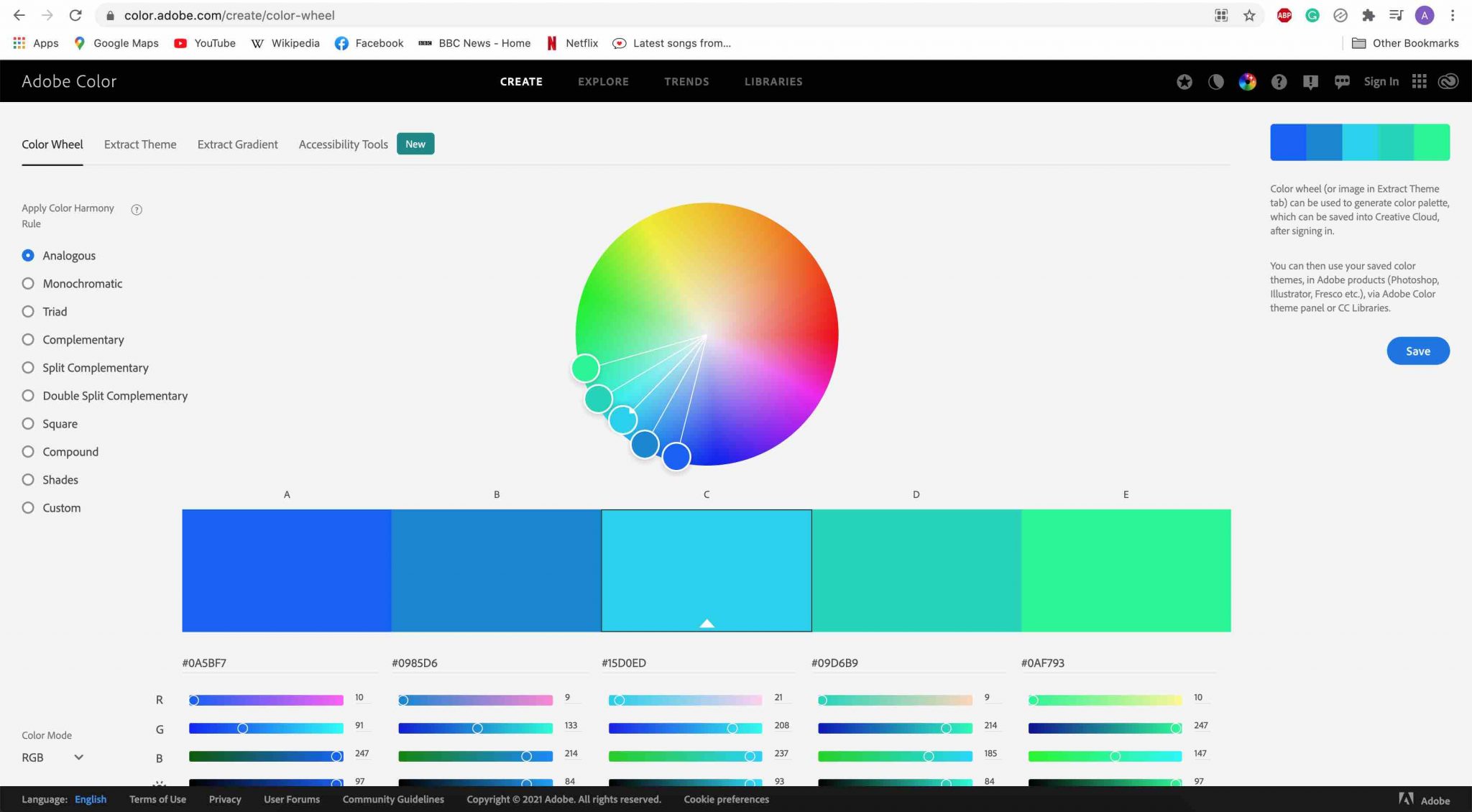Click the Creative Cloud icon

(x=1448, y=81)
